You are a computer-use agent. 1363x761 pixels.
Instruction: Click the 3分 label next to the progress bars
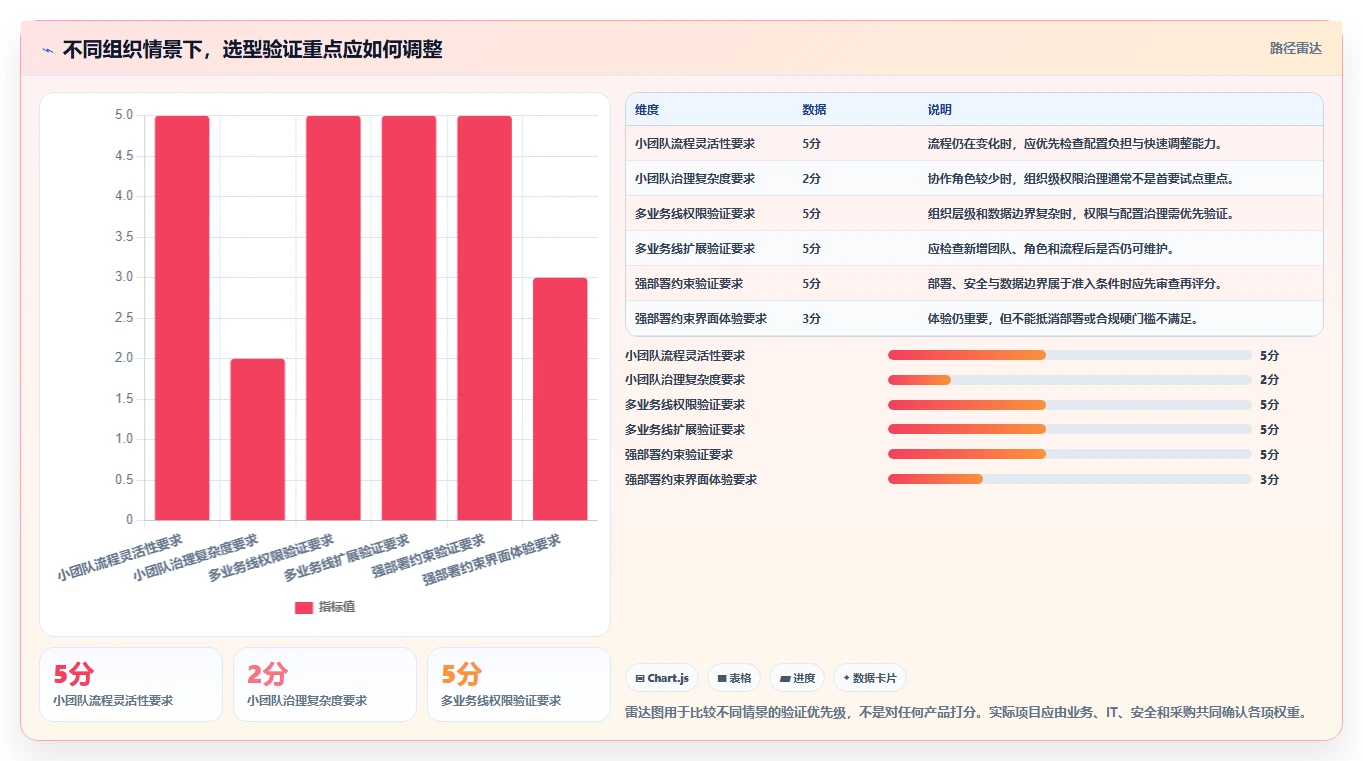1269,479
